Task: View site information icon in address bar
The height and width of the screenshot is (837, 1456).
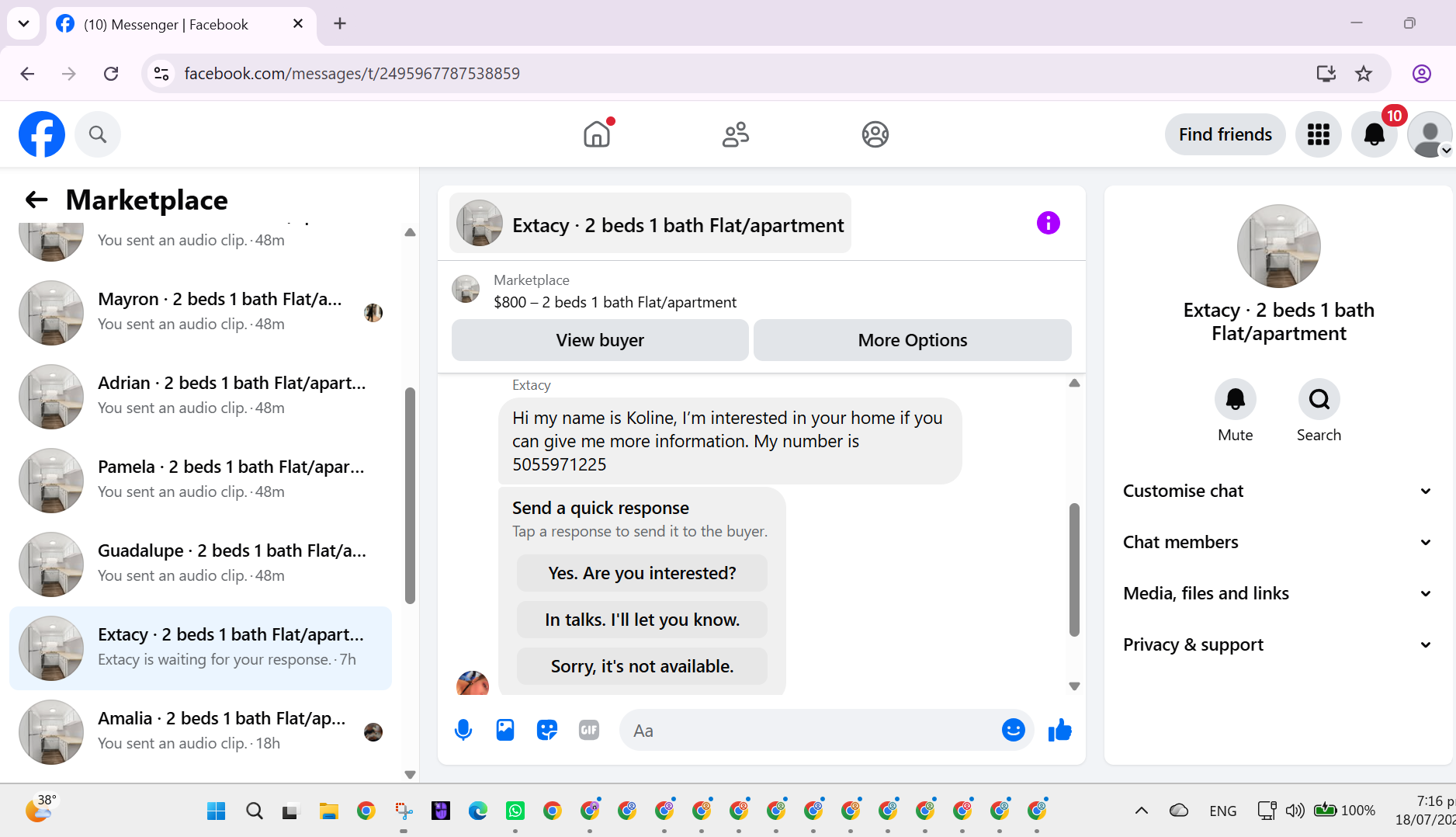Action: click(x=161, y=74)
